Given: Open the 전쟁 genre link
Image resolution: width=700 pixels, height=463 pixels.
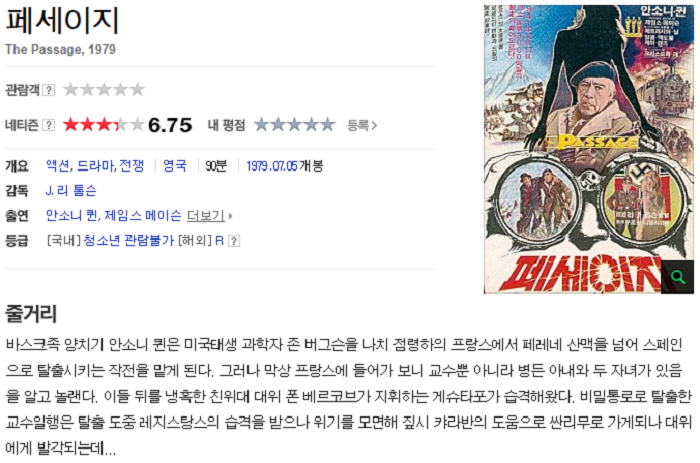Looking at the screenshot, I should pyautogui.click(x=131, y=166).
